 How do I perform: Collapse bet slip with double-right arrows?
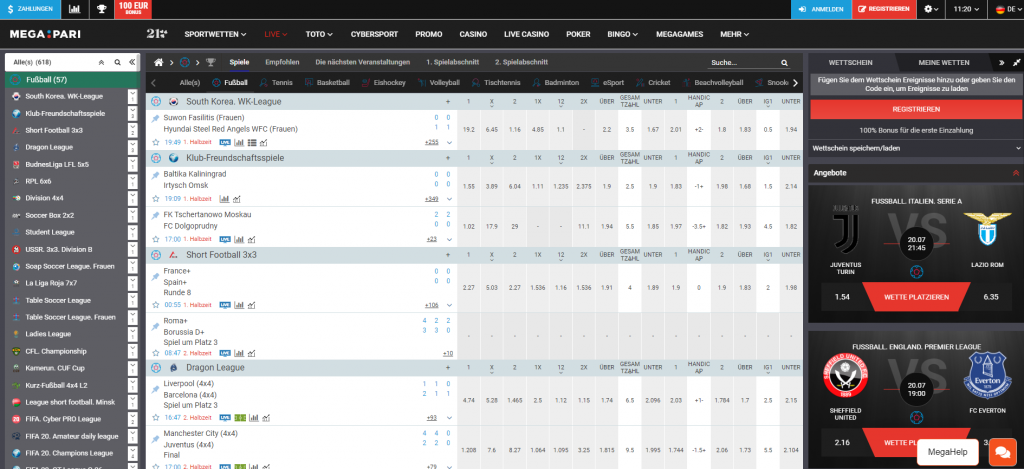click(x=1002, y=63)
